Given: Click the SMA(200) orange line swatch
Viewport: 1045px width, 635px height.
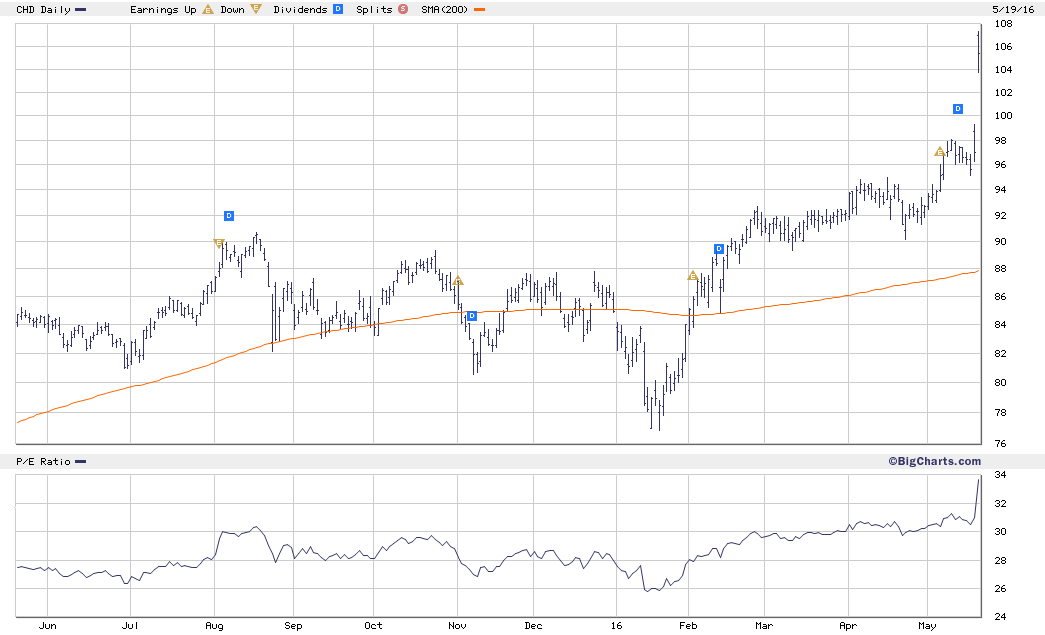Looking at the screenshot, I should [479, 9].
